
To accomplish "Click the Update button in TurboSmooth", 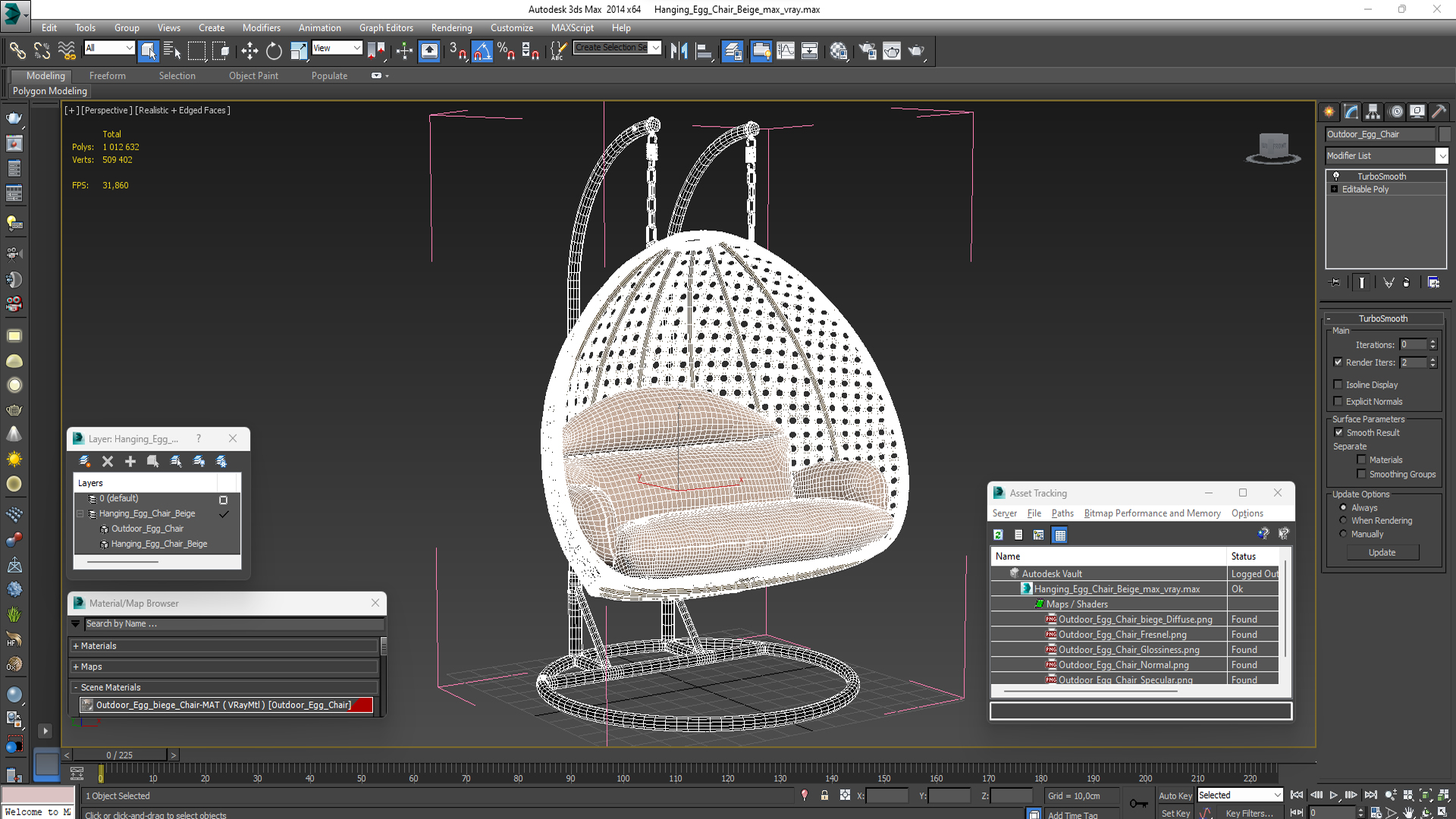I will click(x=1382, y=552).
